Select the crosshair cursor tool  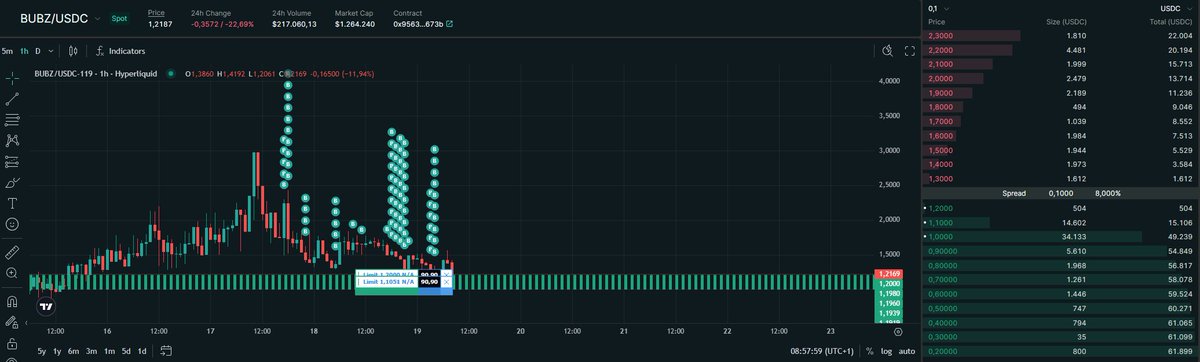pyautogui.click(x=12, y=77)
